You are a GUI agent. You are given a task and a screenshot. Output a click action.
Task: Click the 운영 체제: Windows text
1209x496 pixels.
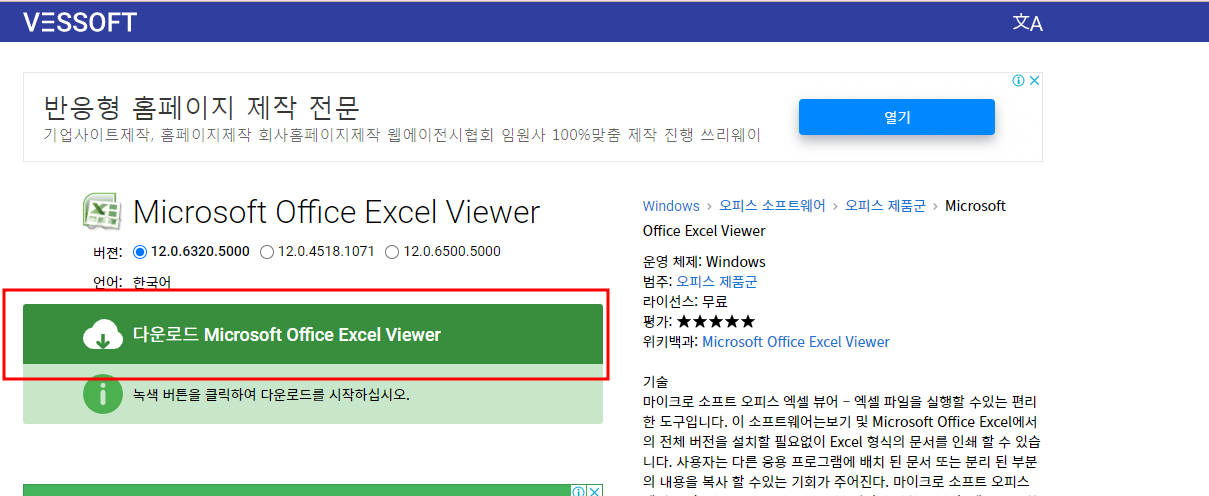coord(704,262)
